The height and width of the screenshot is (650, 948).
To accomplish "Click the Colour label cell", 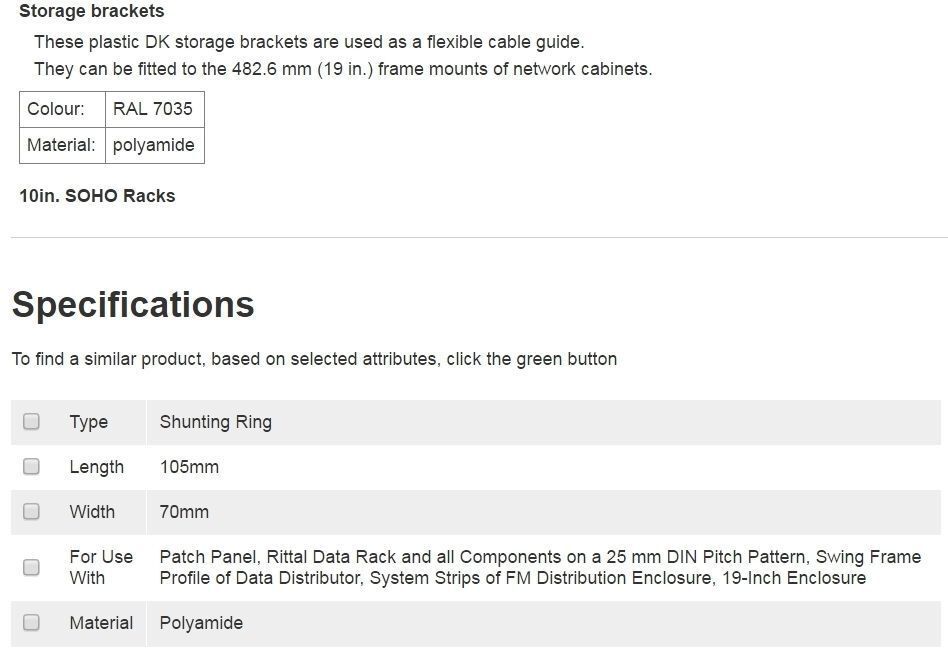I will click(x=56, y=109).
